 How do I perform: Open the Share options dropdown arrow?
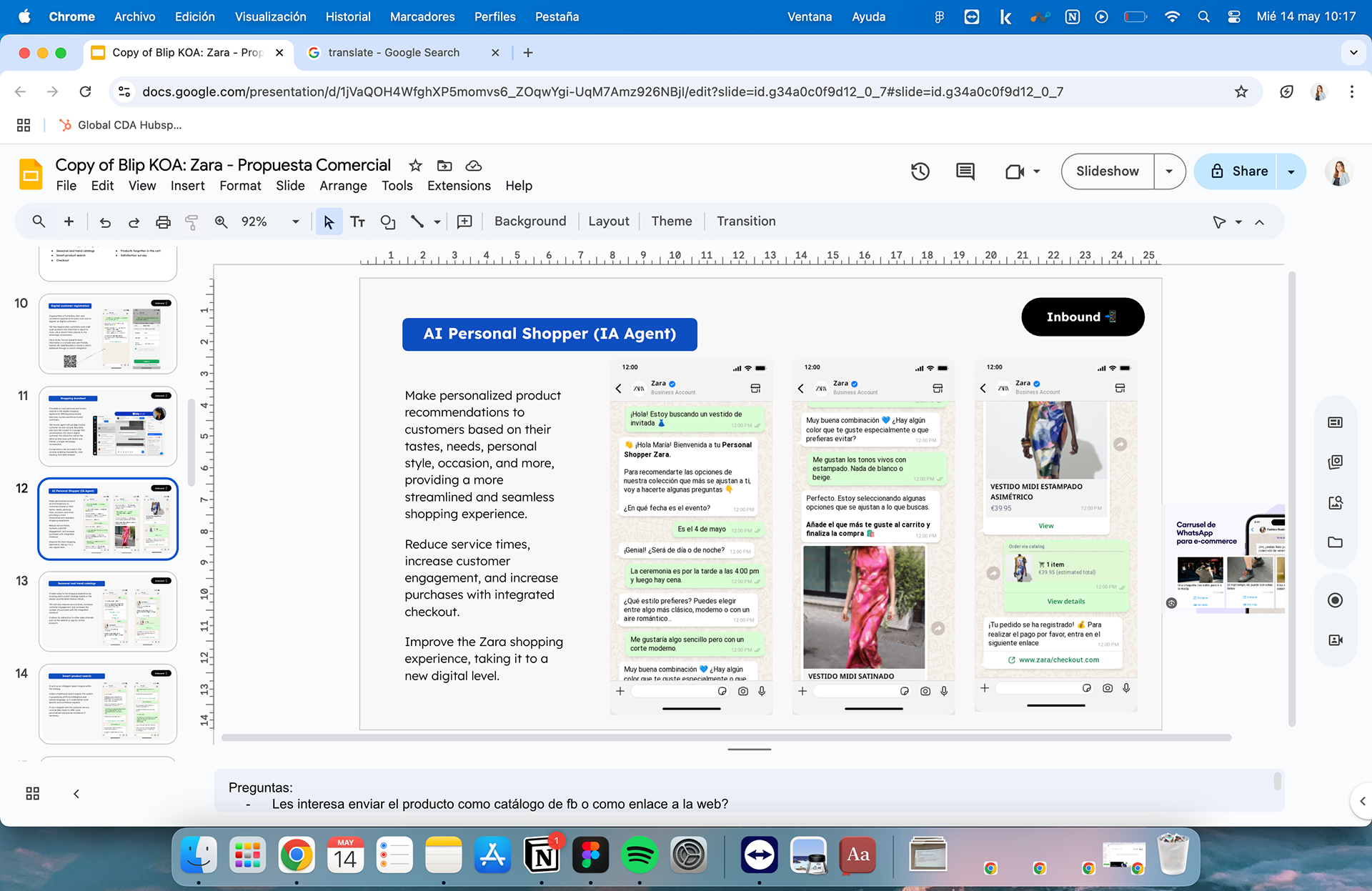tap(1291, 171)
